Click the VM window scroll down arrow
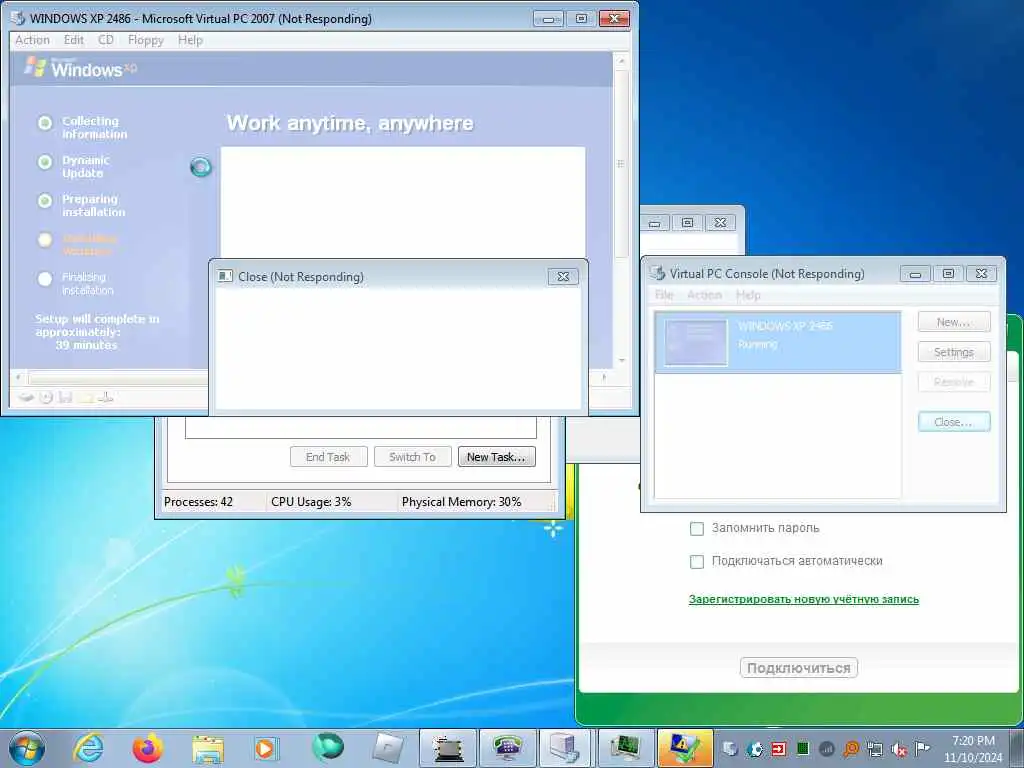 tap(622, 360)
